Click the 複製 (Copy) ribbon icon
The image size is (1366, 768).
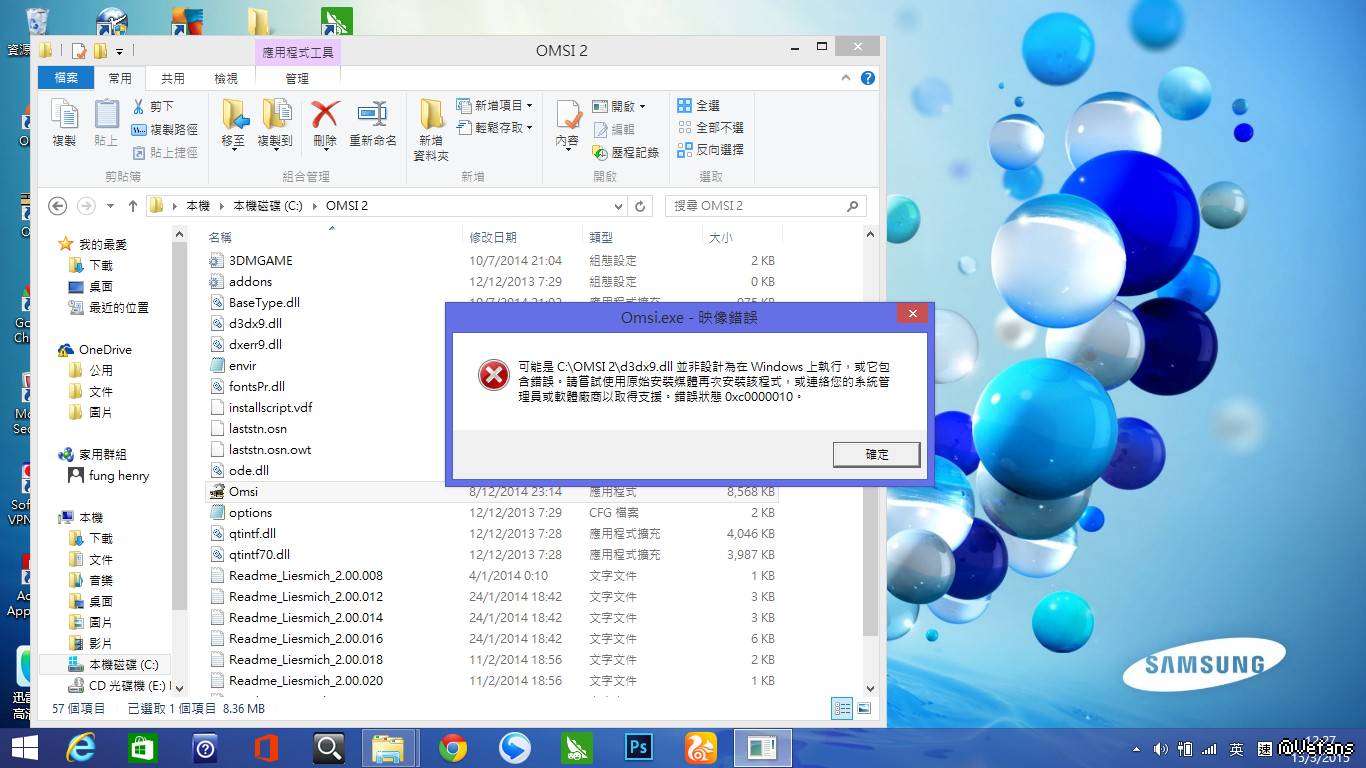click(64, 124)
